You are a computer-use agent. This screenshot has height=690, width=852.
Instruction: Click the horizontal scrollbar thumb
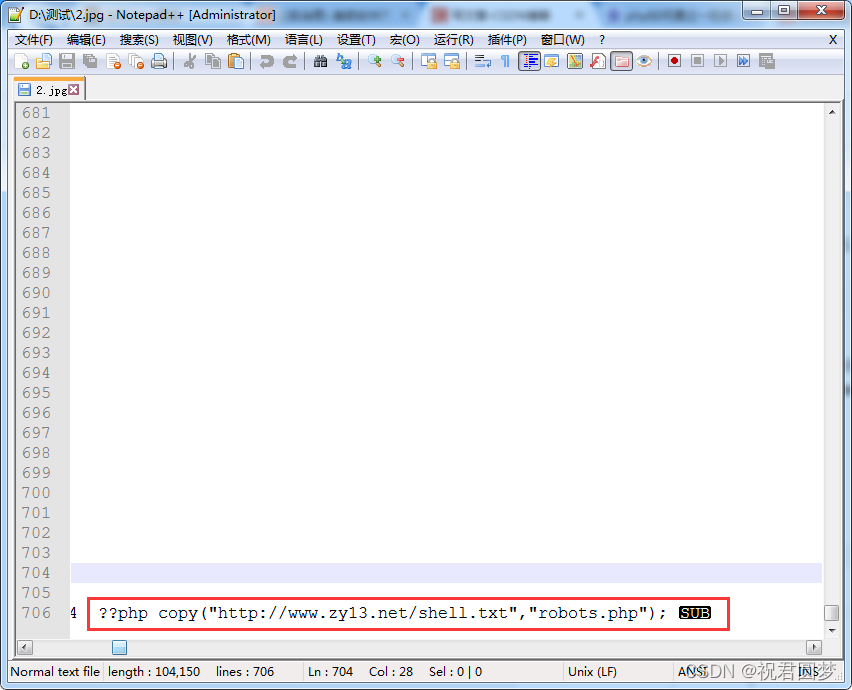tap(119, 647)
